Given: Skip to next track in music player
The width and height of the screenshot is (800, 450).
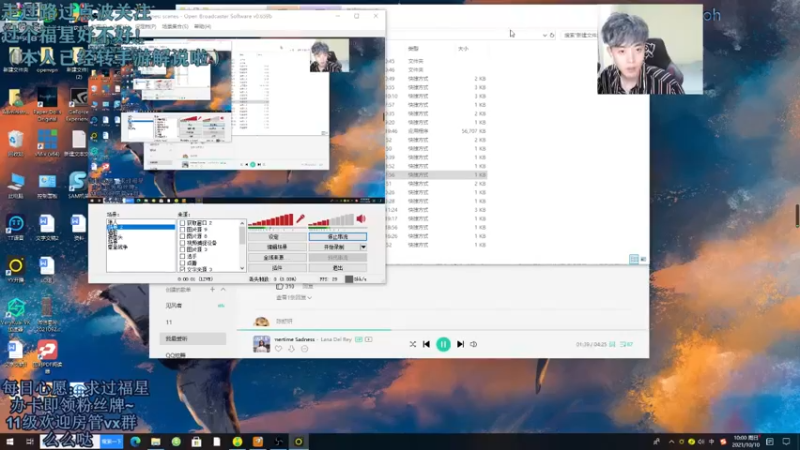Looking at the screenshot, I should 460,344.
